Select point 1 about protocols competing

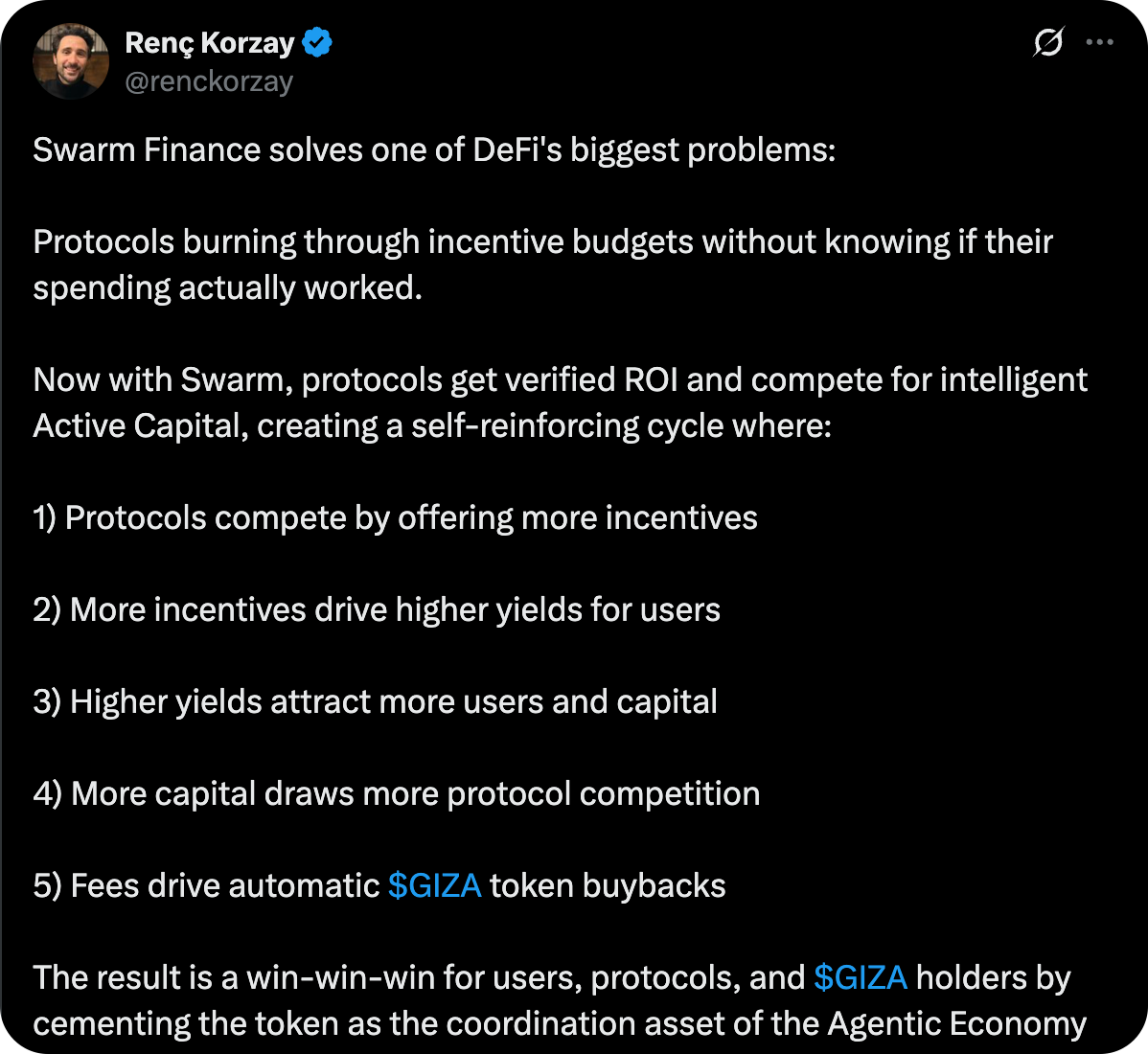(395, 518)
